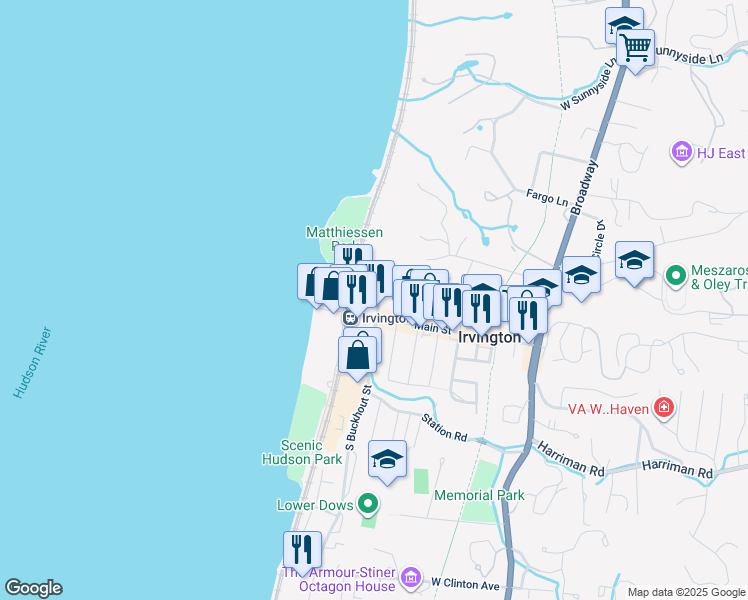This screenshot has height=600, width=748.
Task: Click the restaurant marker above Irvington town label
Action: [481, 310]
